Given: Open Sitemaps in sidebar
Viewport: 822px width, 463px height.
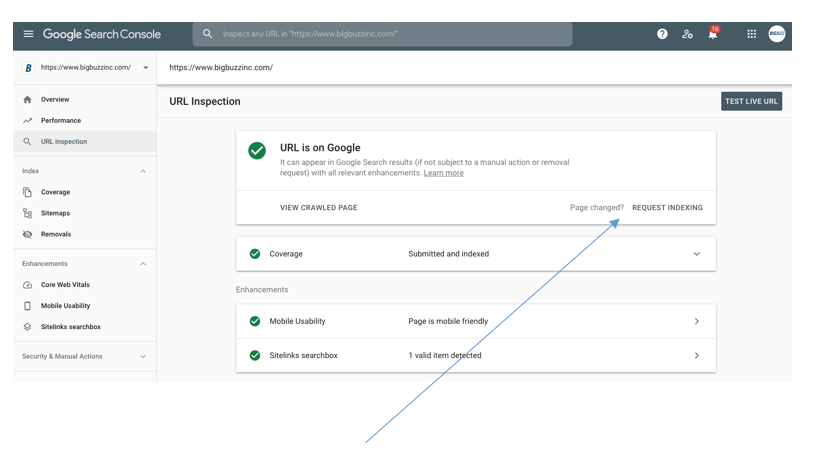Looking at the screenshot, I should (56, 213).
